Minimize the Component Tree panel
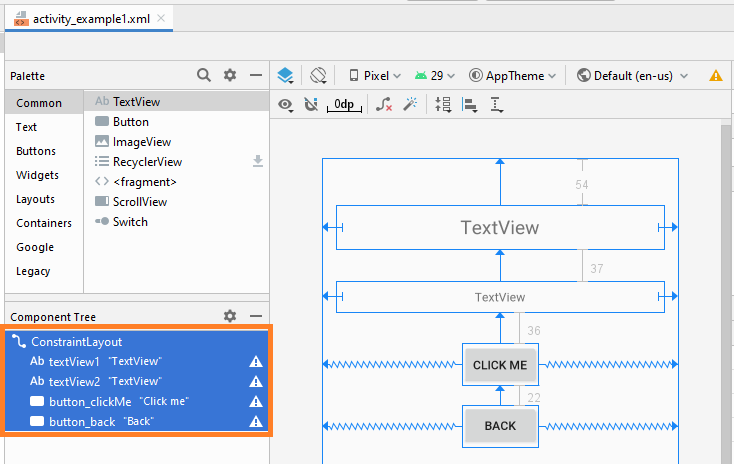 (256, 316)
